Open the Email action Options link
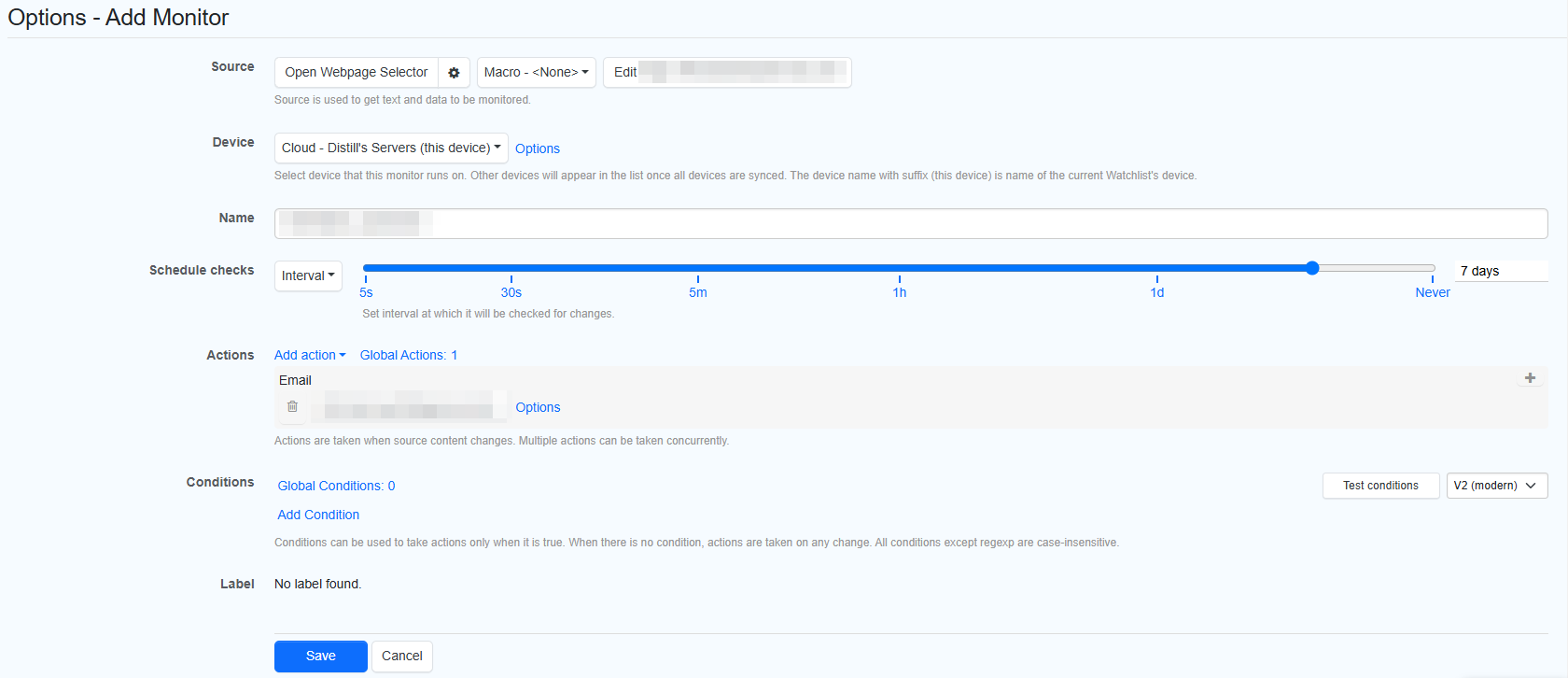Image resolution: width=1568 pixels, height=678 pixels. click(538, 407)
